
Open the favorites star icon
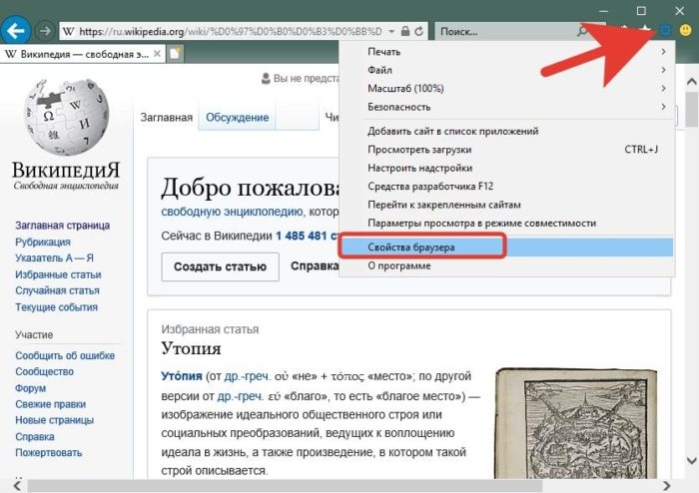pos(645,29)
